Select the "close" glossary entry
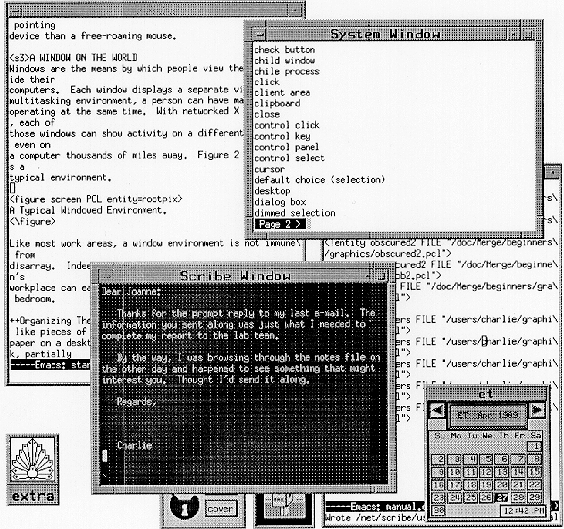Viewport: 564px width, 529px height. tap(267, 114)
